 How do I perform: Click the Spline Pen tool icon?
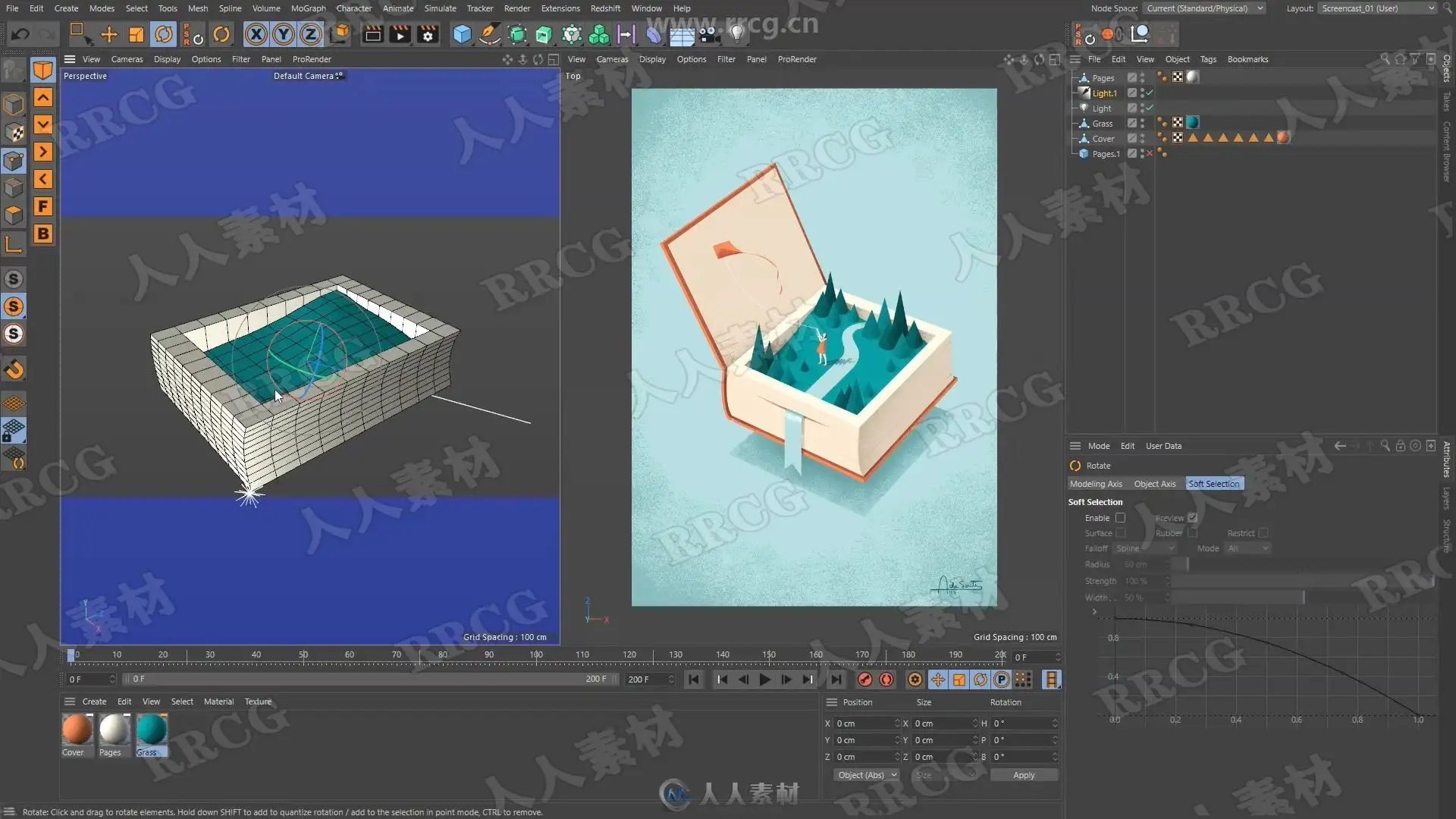pyautogui.click(x=490, y=34)
